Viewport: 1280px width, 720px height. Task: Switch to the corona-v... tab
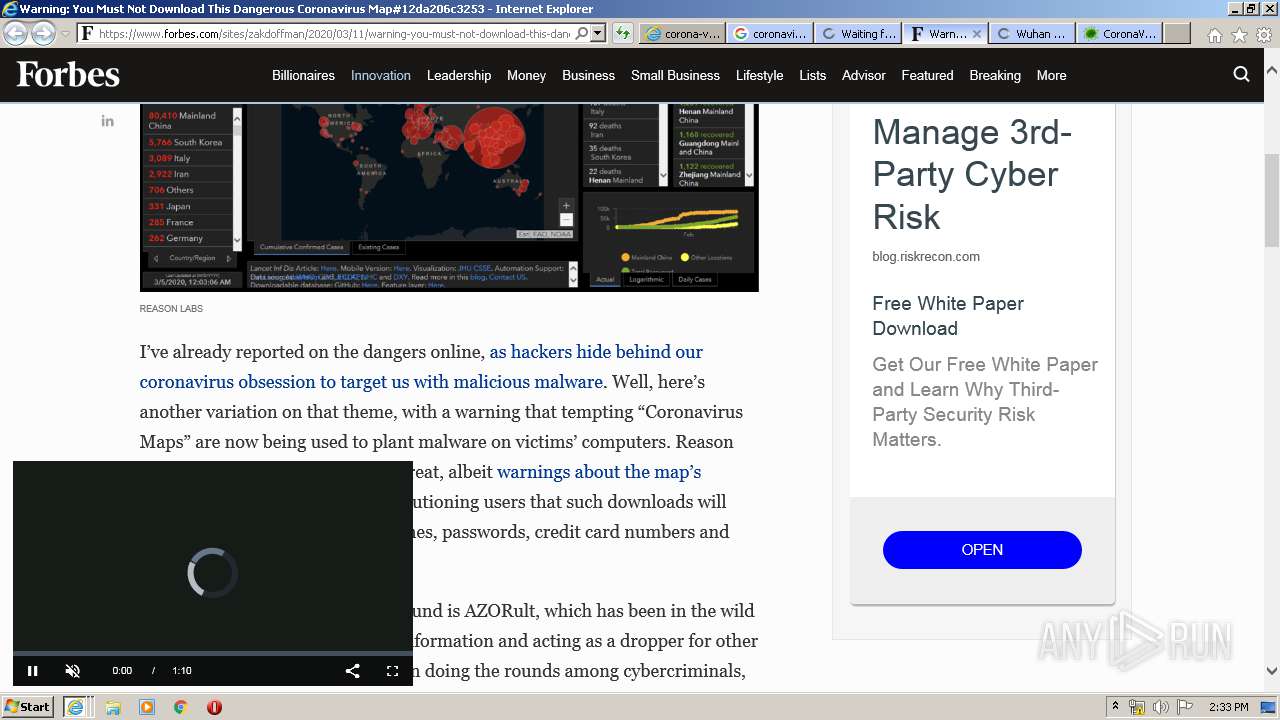[x=682, y=33]
